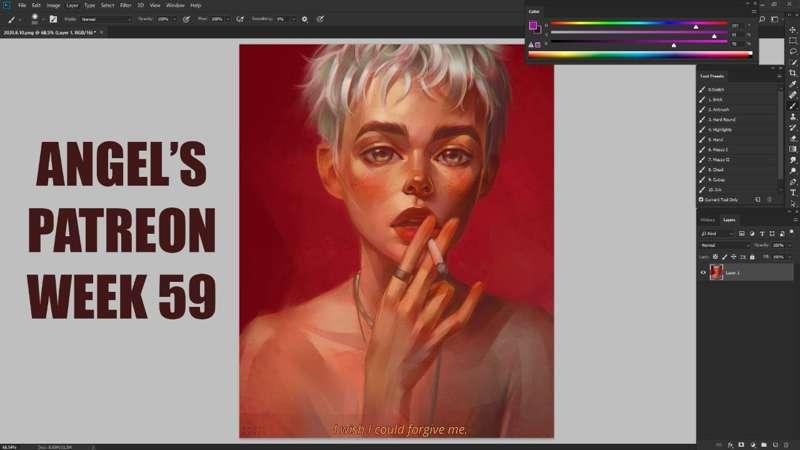Viewport: 800px width, 450px height.
Task: Open the File menu
Action: tap(22, 5)
